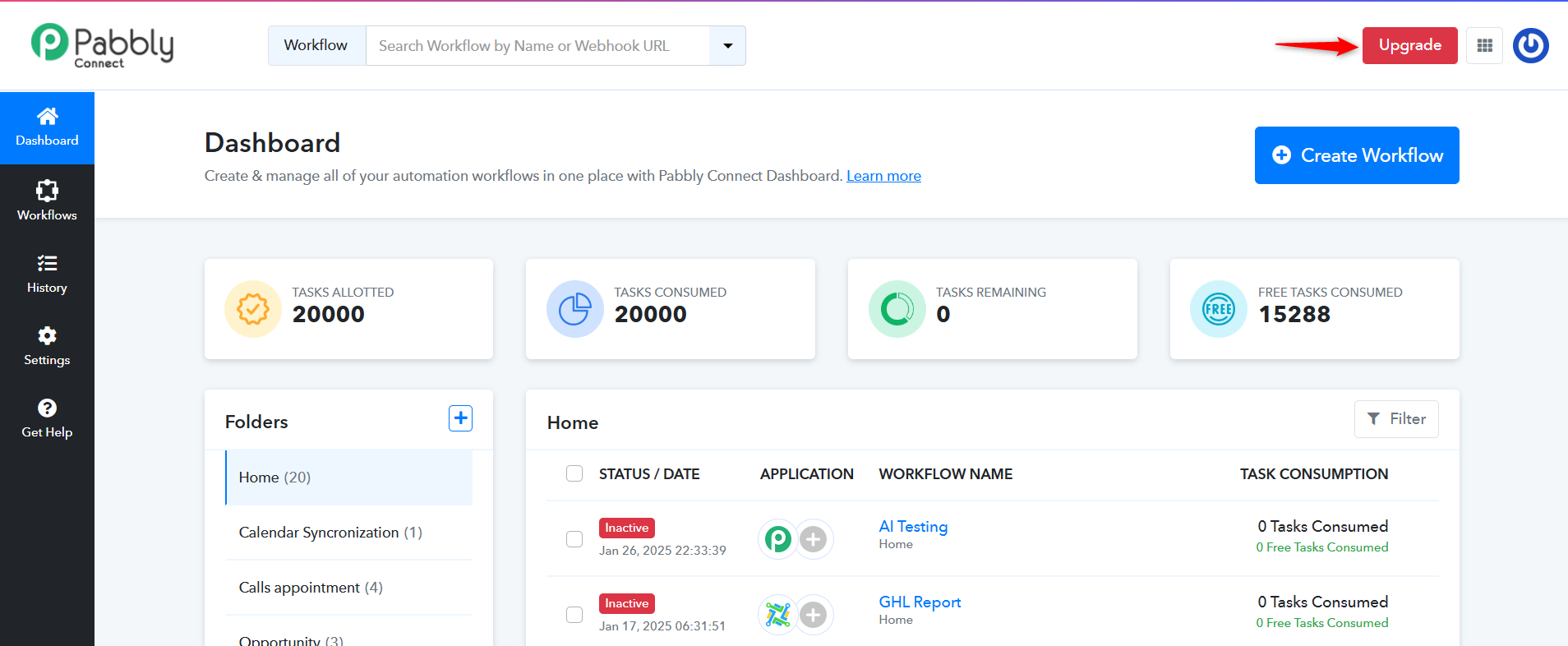The height and width of the screenshot is (646, 1568).
Task: Click the Free Tasks Consumed icon
Action: 1219,309
